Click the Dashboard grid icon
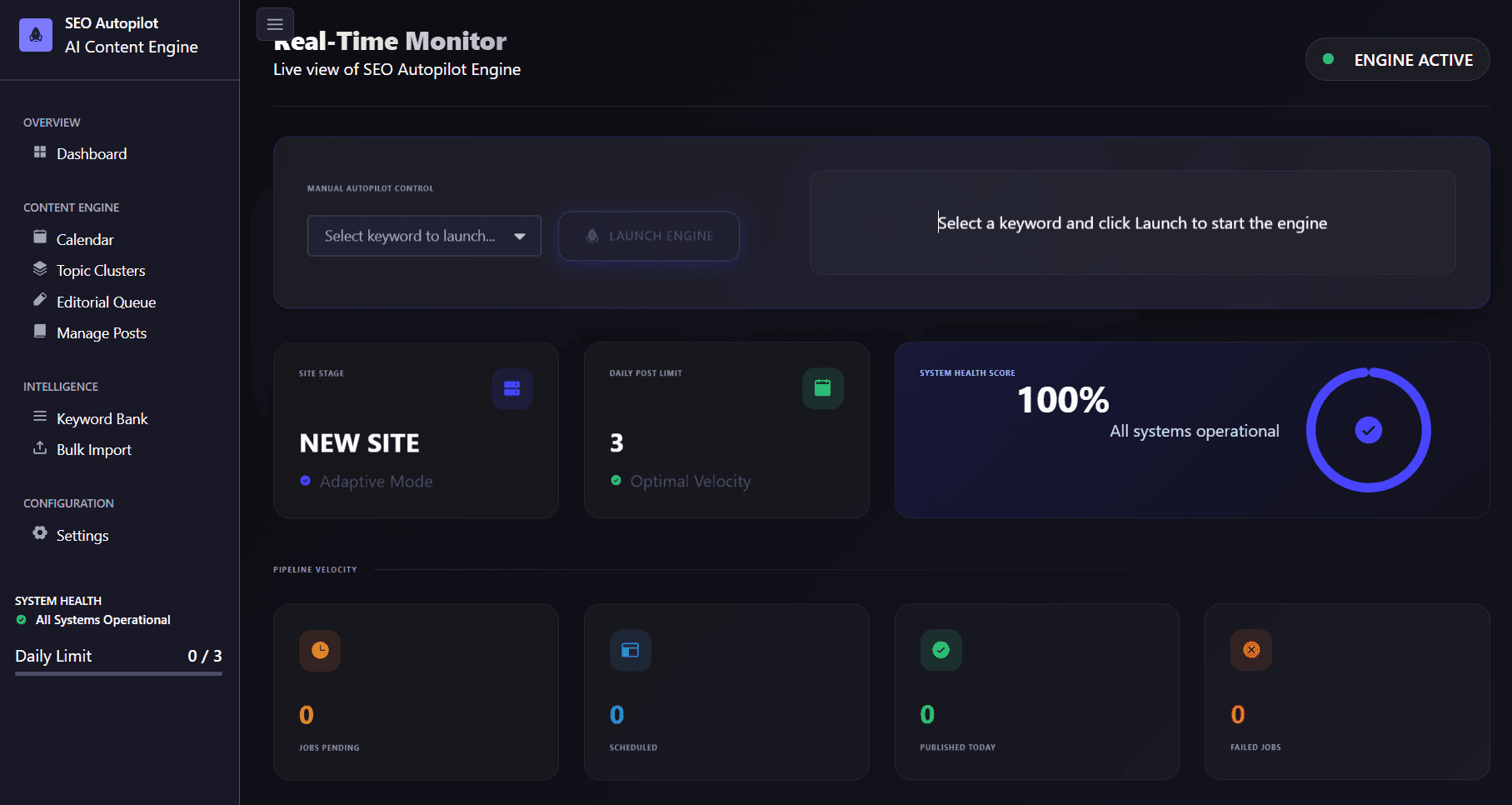Screen dimensions: 1512x805 39,152
